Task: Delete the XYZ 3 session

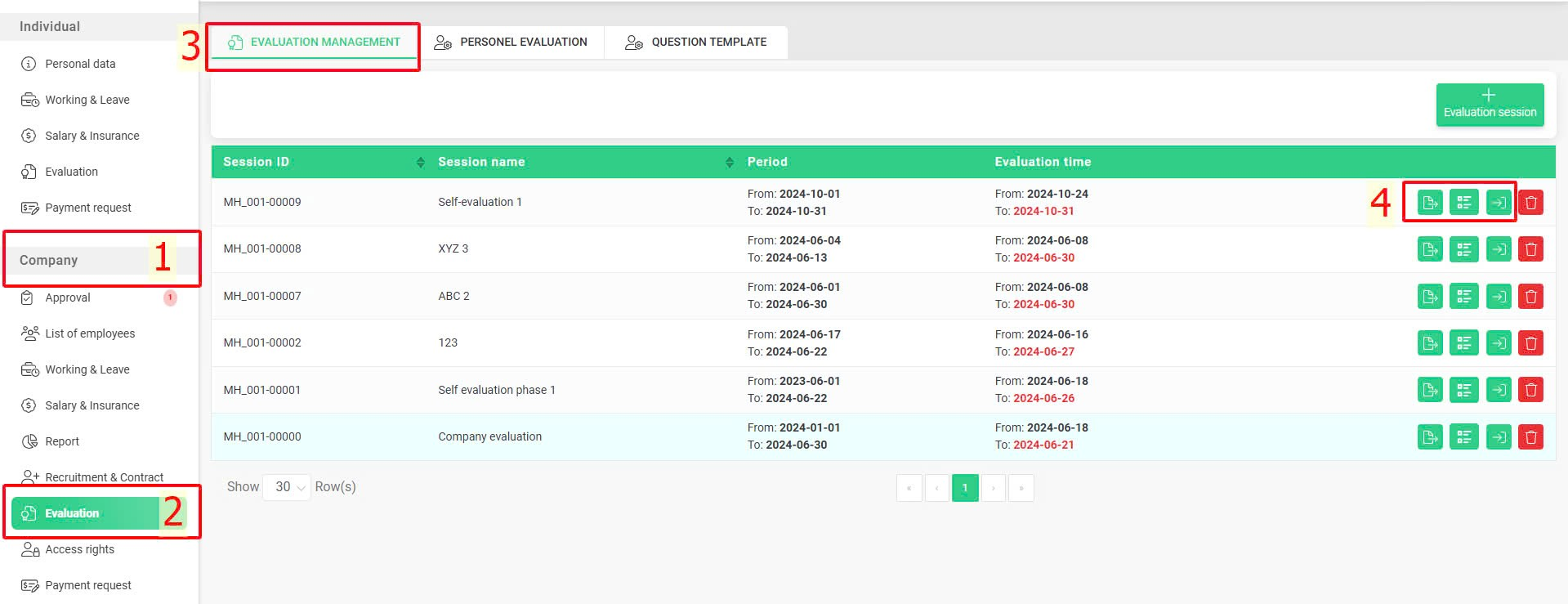Action: point(1530,249)
